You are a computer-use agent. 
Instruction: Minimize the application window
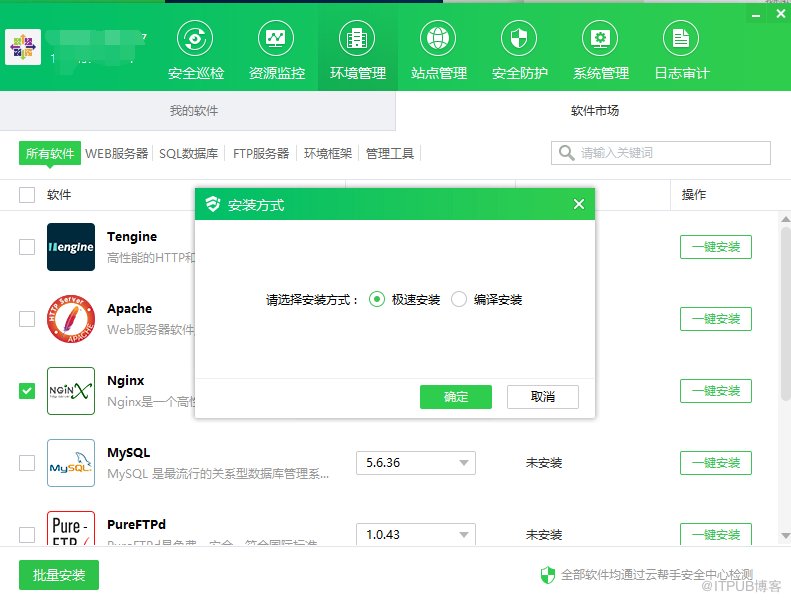point(756,15)
